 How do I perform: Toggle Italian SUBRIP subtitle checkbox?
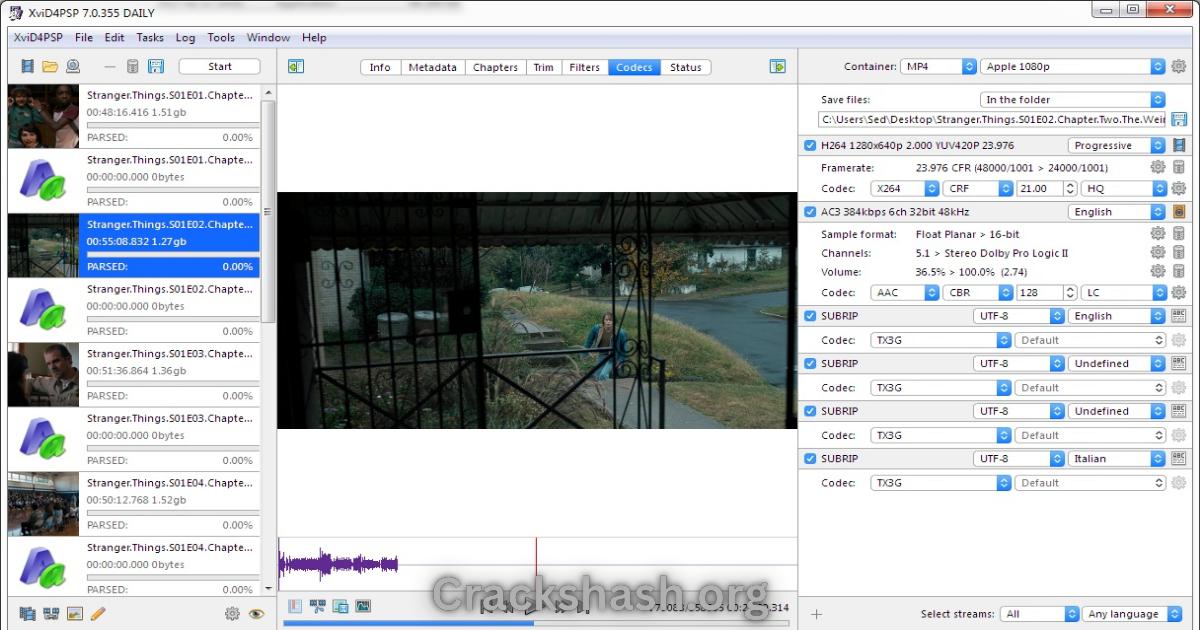[x=810, y=459]
